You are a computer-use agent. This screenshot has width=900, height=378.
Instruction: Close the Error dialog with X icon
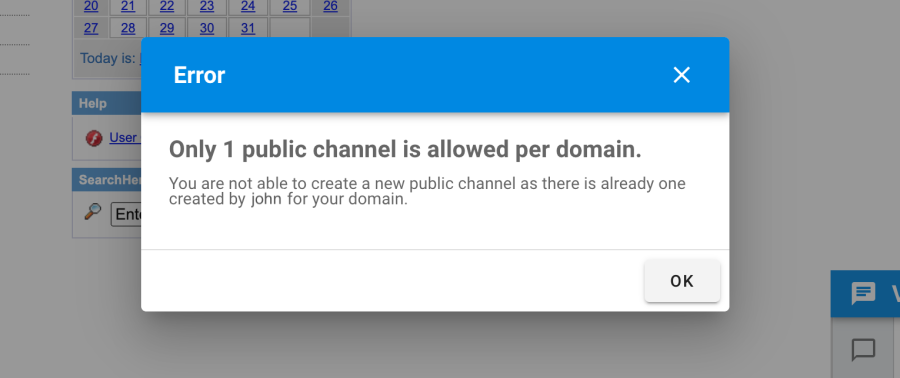pyautogui.click(x=681, y=75)
